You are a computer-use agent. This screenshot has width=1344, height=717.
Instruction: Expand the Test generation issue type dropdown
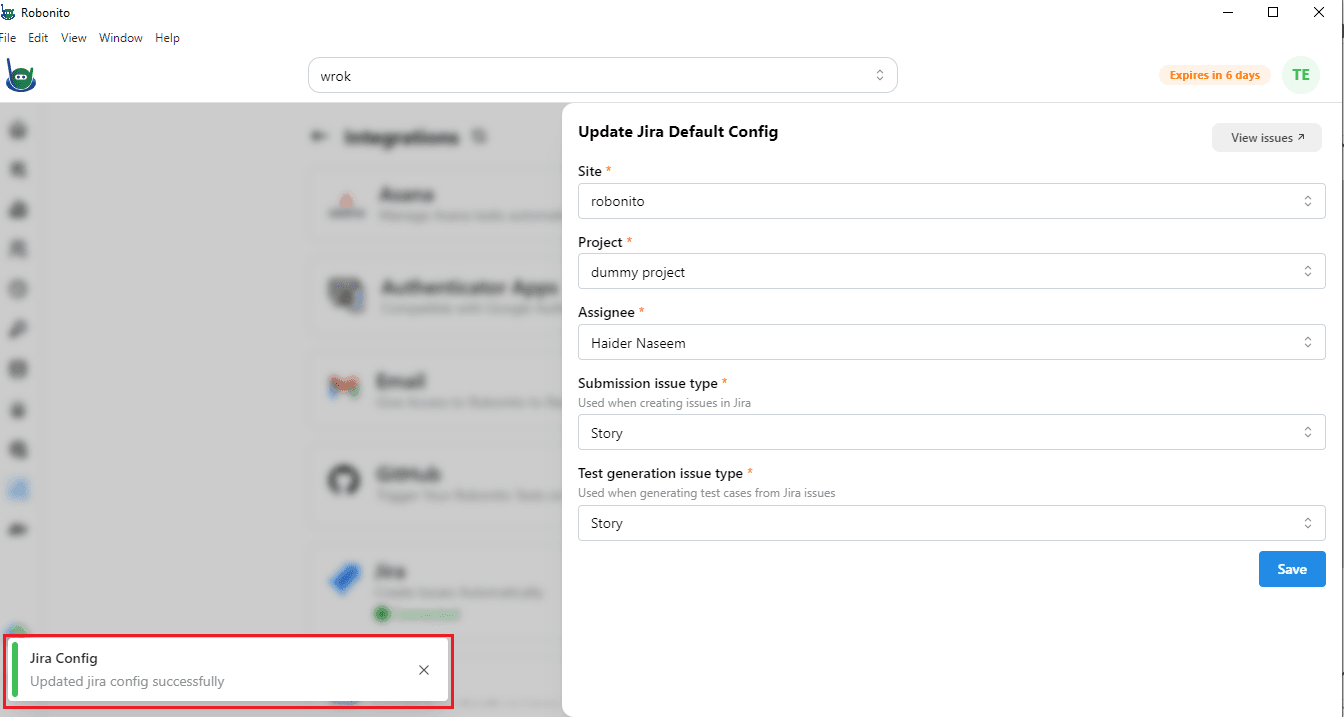point(952,523)
